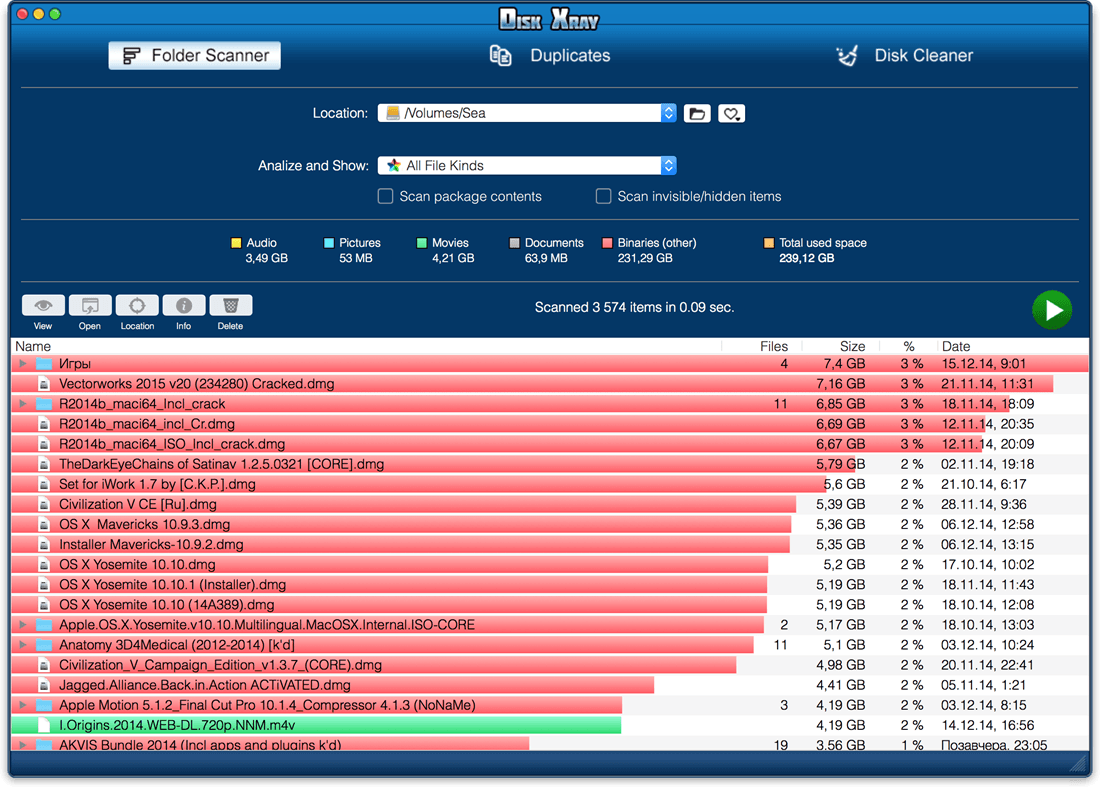This screenshot has height=789, width=1100.
Task: Click the Location crosshair icon
Action: tap(137, 305)
